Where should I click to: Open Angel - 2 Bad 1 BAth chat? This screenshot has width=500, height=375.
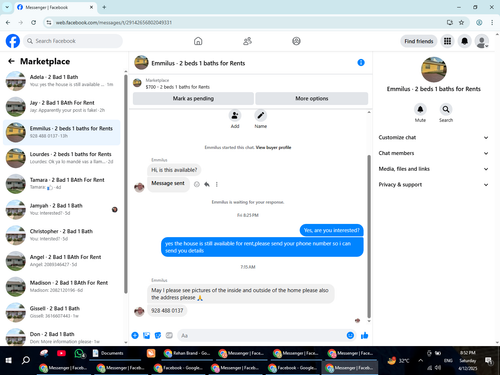coord(62,260)
